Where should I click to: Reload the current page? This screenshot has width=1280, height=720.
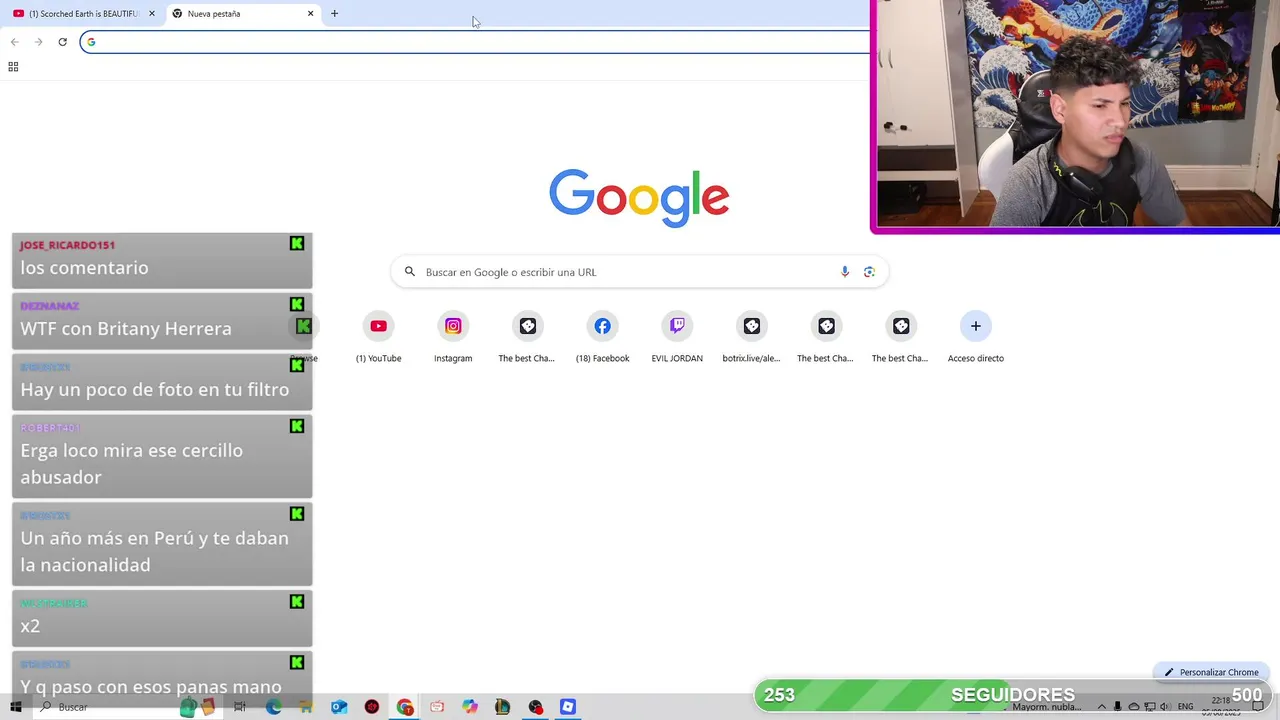pos(62,42)
